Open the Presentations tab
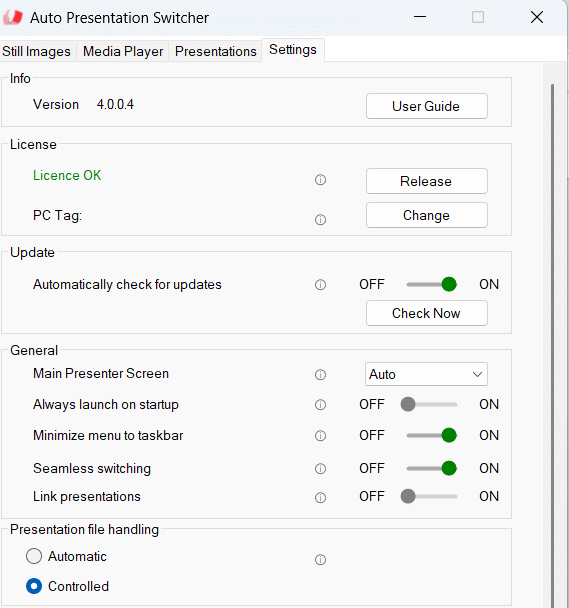The image size is (569, 608). point(216,51)
